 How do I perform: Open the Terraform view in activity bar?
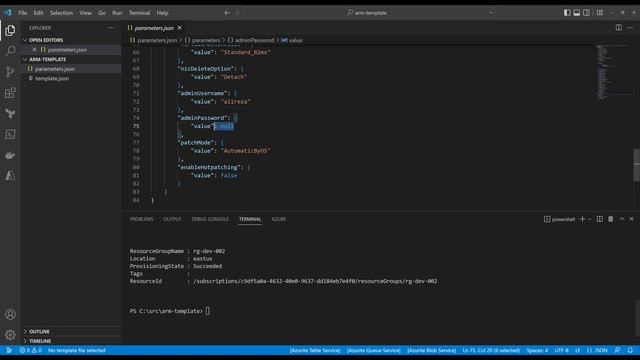10,113
